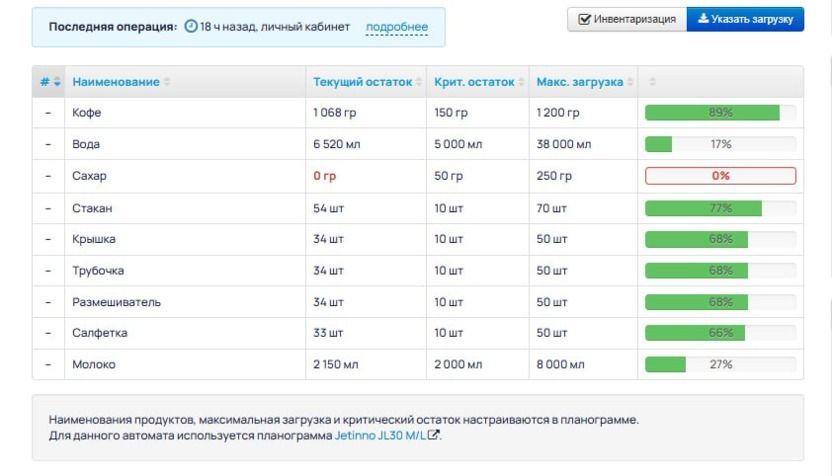Sort table by Макс. загрузка header
832x476 pixels.
pos(579,82)
